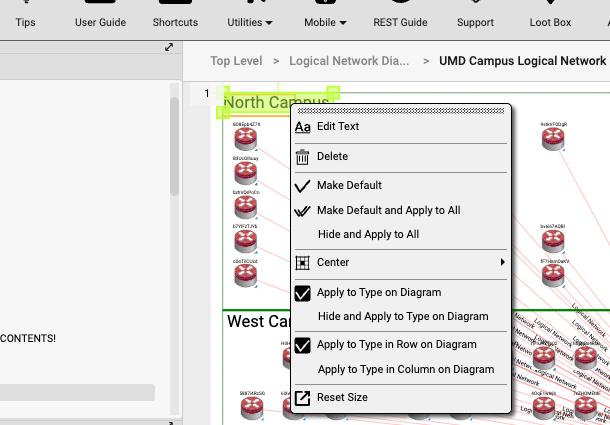Go to Top Level breadcrumb
Screen dimensions: 610x425
(236, 61)
